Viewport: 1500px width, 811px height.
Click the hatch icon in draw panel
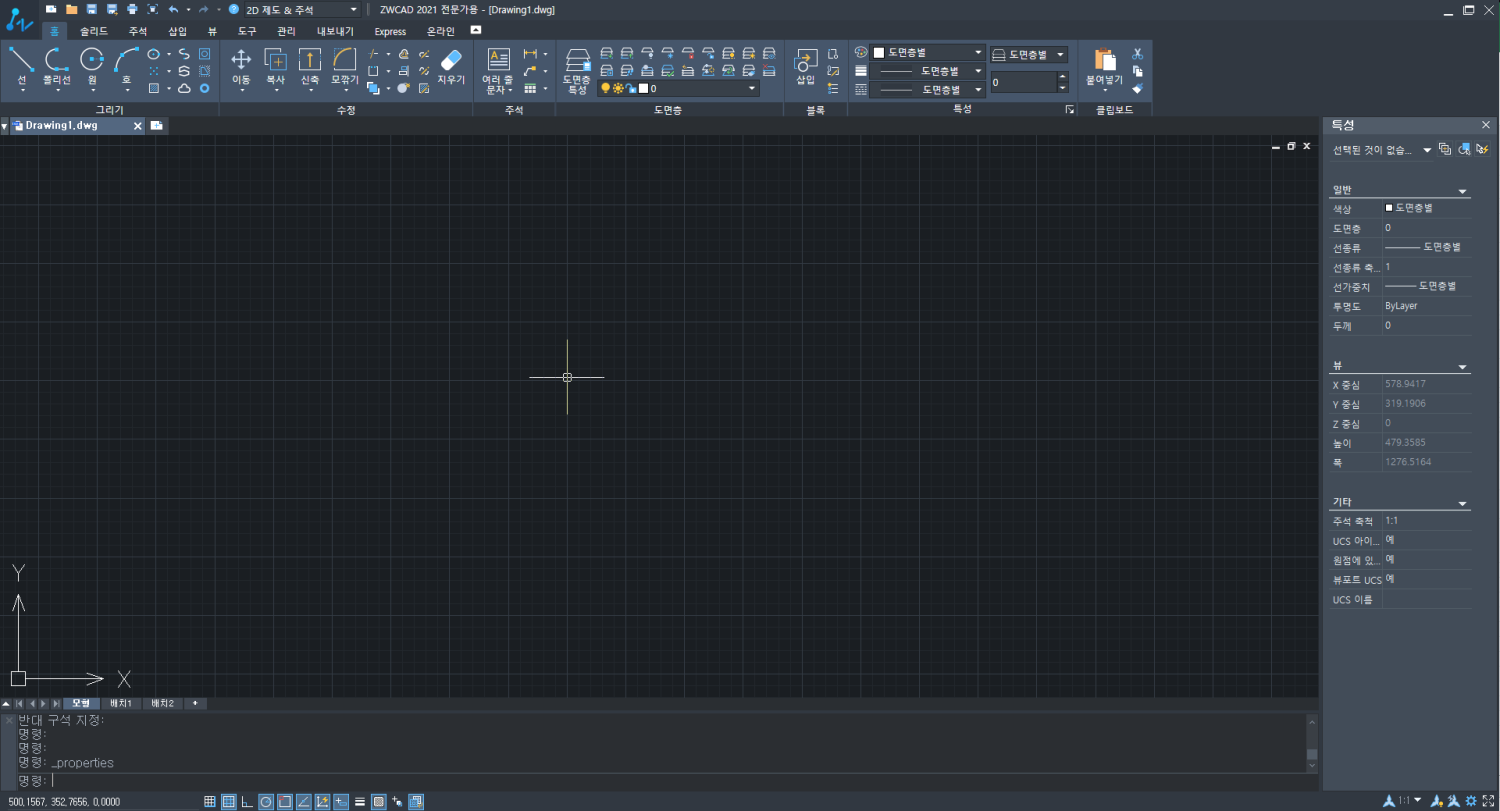click(x=154, y=88)
